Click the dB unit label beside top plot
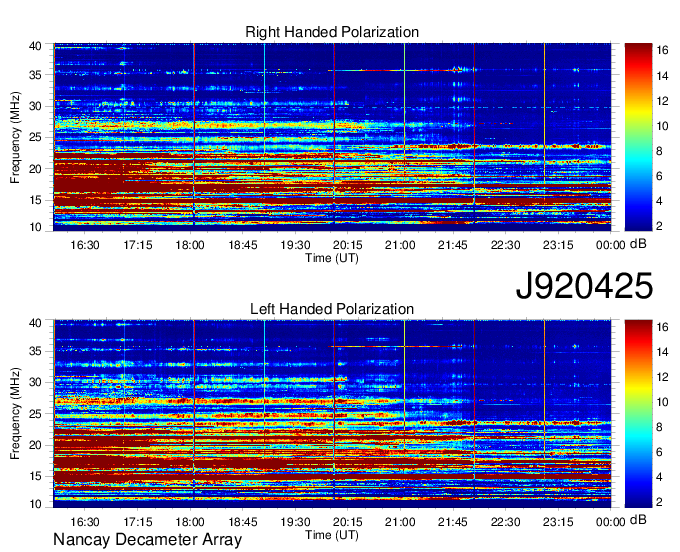 coord(638,244)
